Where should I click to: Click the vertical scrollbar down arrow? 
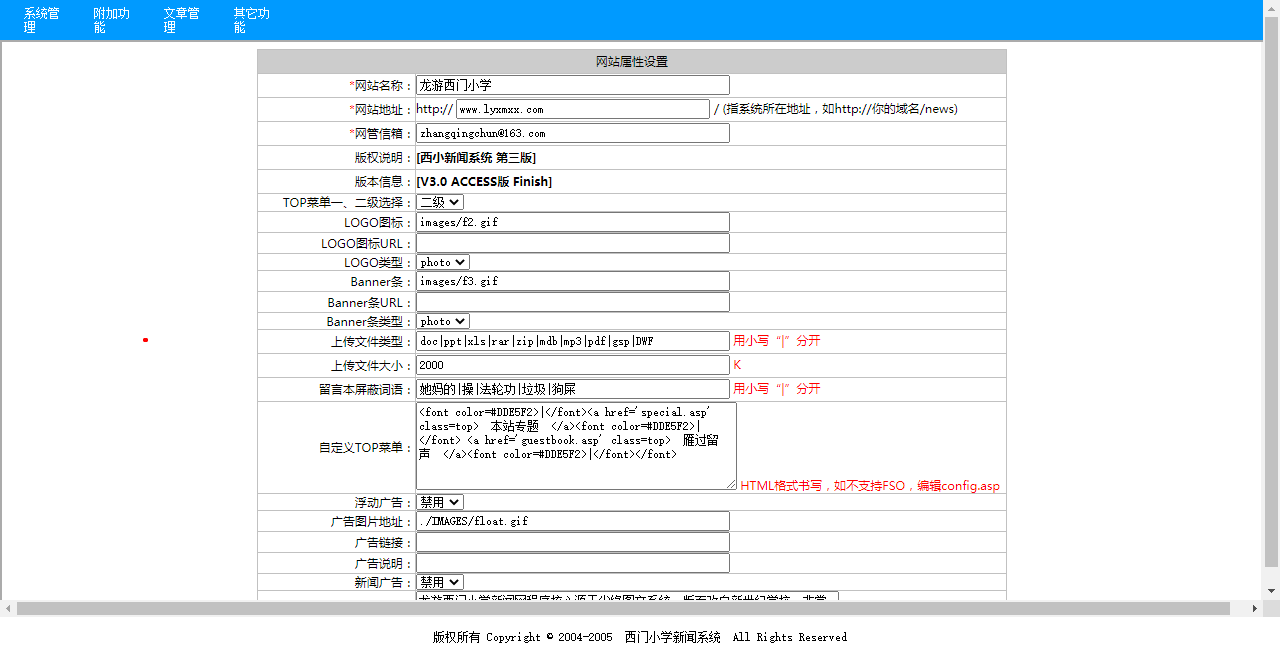1272,591
